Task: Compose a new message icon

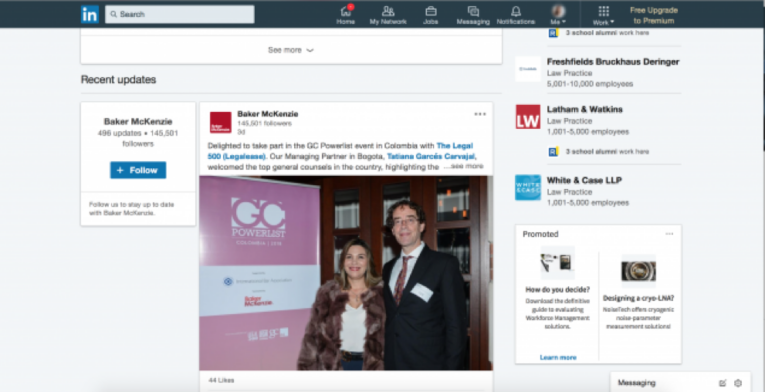Action: click(723, 383)
